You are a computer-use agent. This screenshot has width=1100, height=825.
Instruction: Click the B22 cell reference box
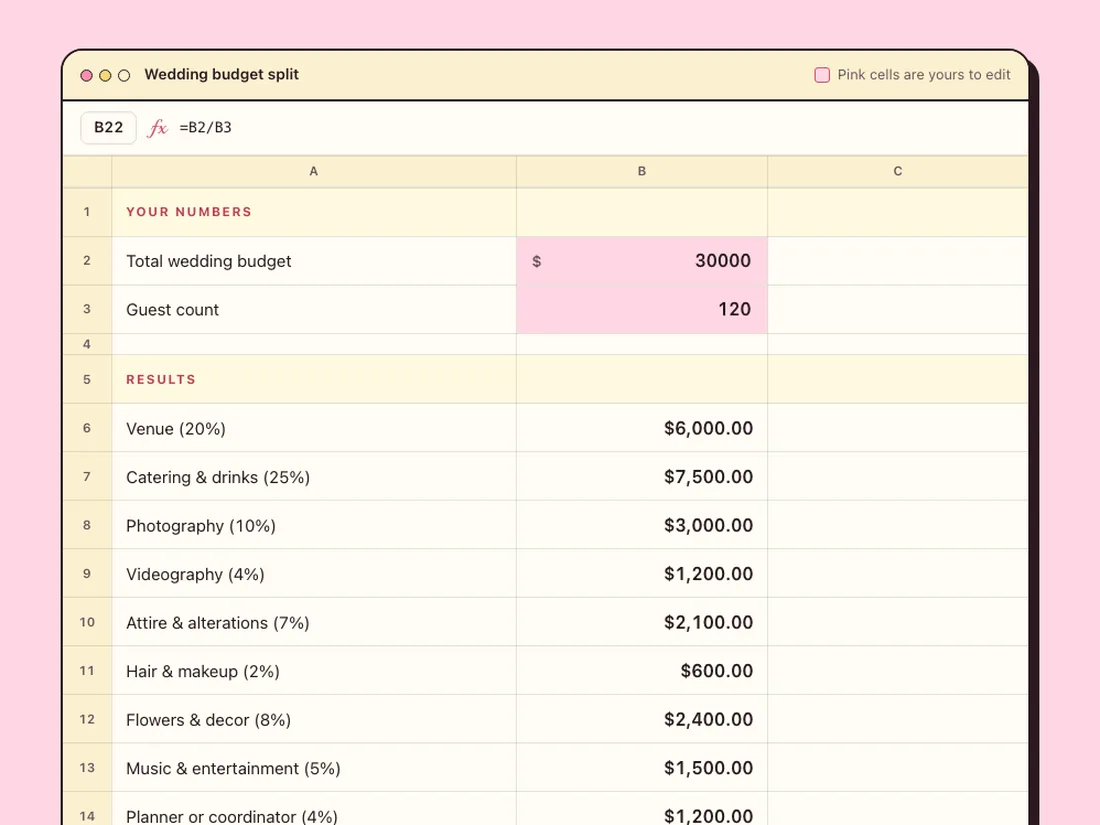tap(109, 128)
